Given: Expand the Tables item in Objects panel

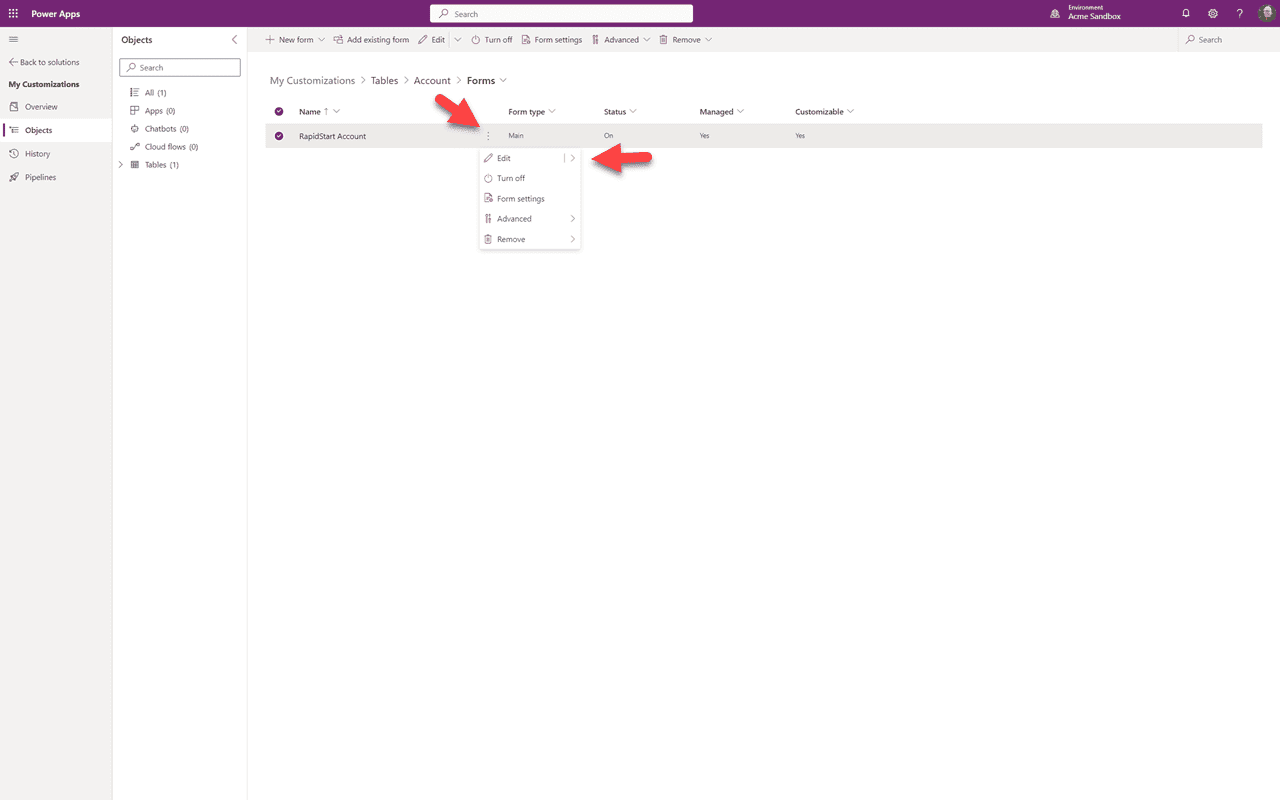Looking at the screenshot, I should tap(121, 164).
